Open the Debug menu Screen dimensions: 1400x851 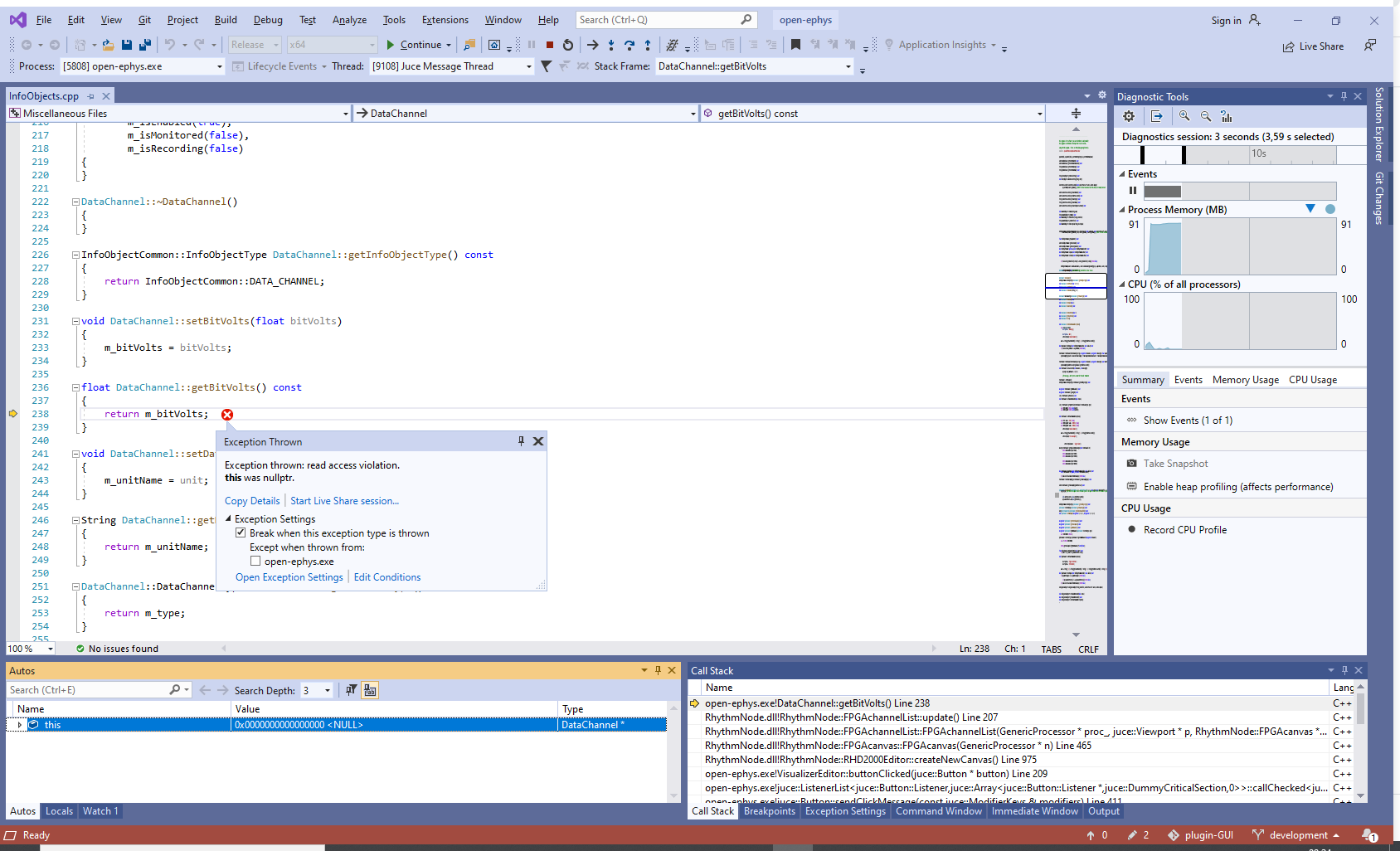coord(267,19)
